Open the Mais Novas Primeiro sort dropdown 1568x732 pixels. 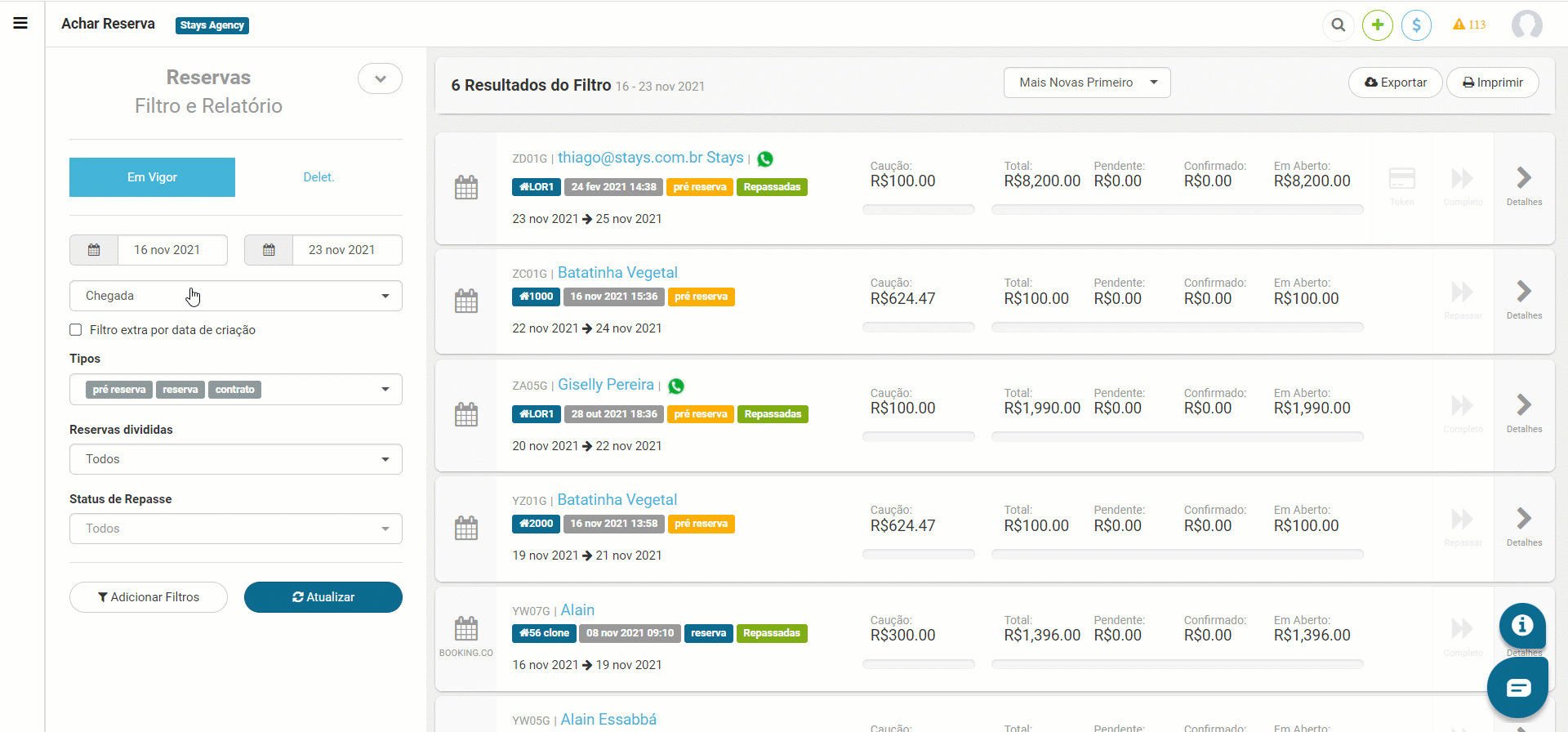click(x=1086, y=83)
